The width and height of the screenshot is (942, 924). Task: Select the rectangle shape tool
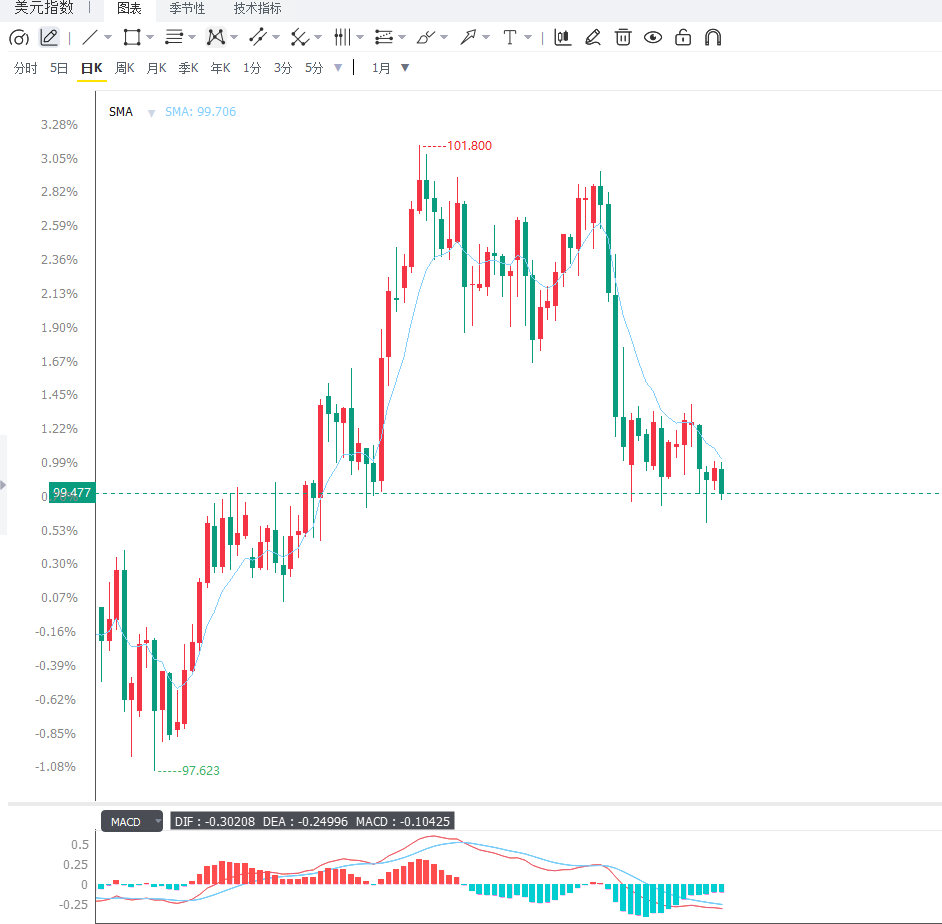tap(132, 38)
